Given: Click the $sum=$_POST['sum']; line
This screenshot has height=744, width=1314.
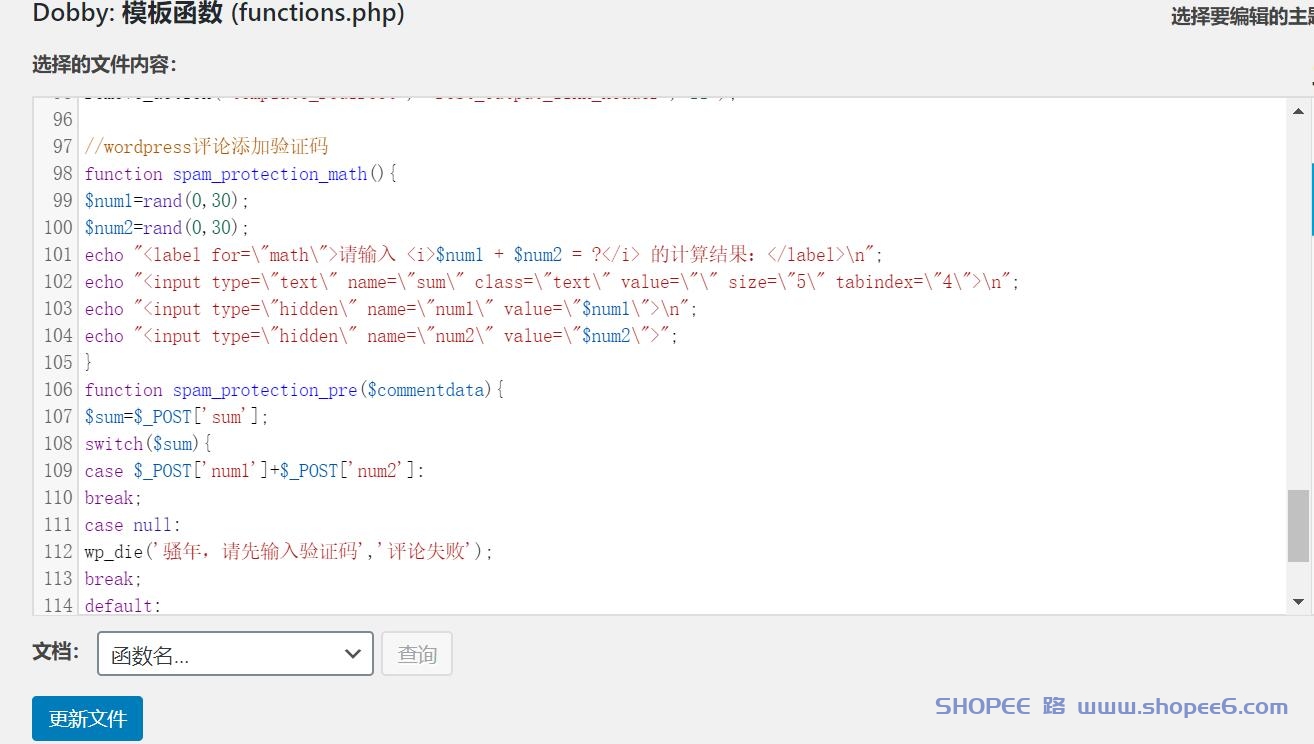Looking at the screenshot, I should pos(177,416).
